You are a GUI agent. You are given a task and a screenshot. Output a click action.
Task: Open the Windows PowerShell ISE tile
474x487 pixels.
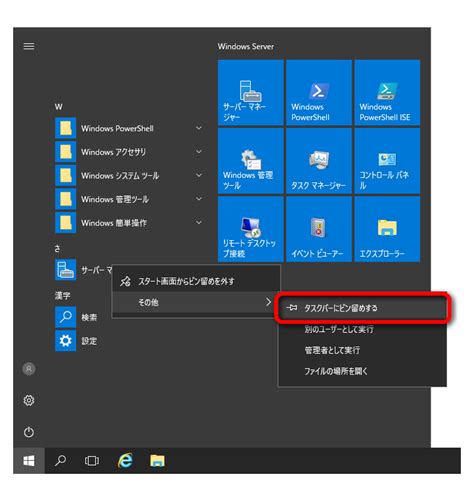pyautogui.click(x=387, y=93)
